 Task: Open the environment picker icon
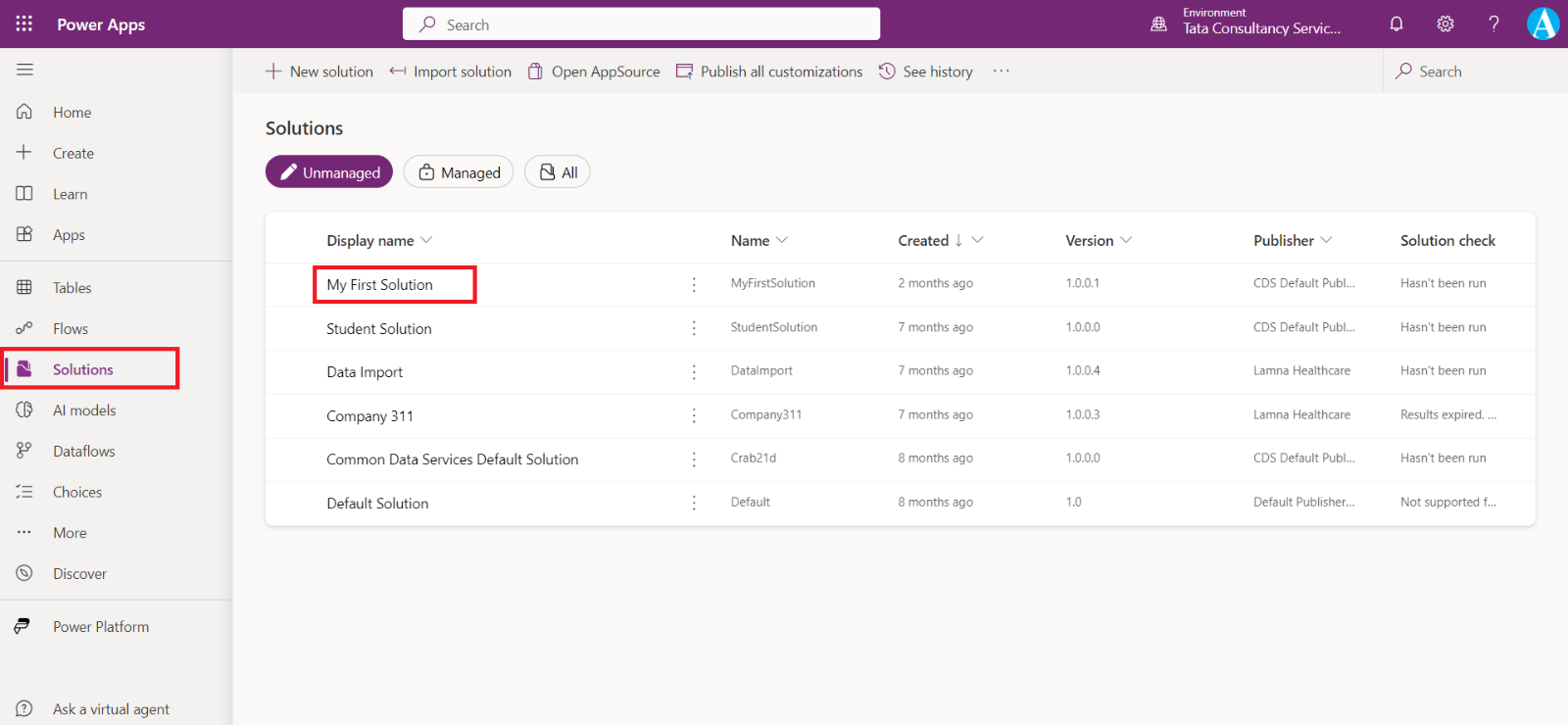(x=1158, y=24)
